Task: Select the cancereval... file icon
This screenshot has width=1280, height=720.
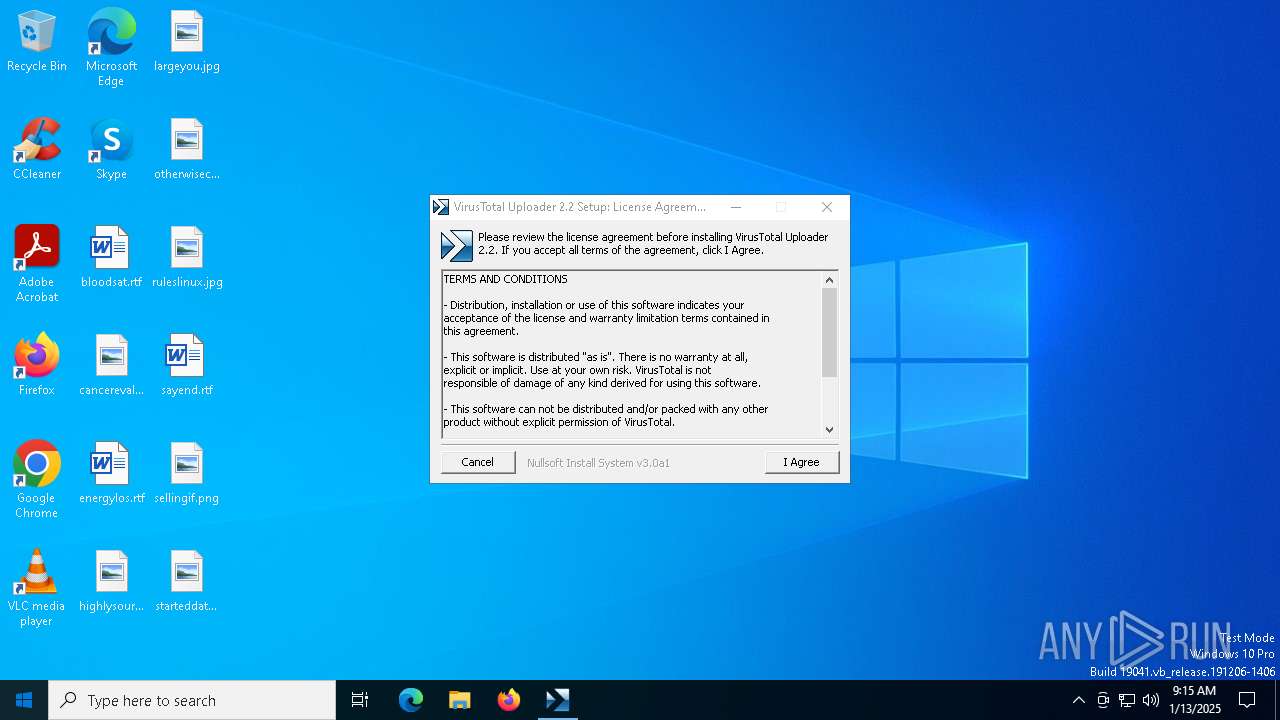Action: click(x=111, y=366)
